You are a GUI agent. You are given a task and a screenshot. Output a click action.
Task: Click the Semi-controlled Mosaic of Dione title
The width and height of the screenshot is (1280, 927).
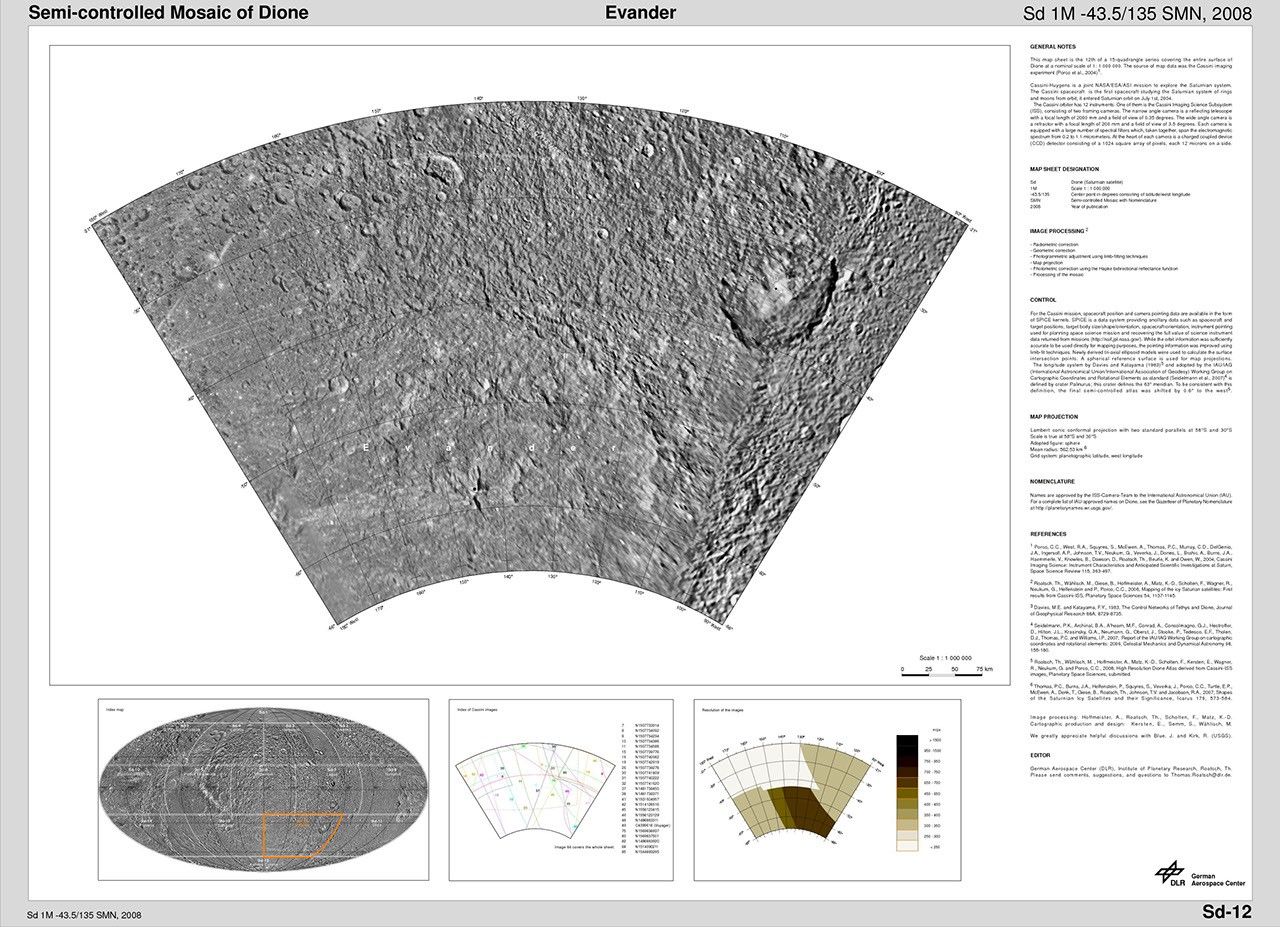[x=169, y=13]
